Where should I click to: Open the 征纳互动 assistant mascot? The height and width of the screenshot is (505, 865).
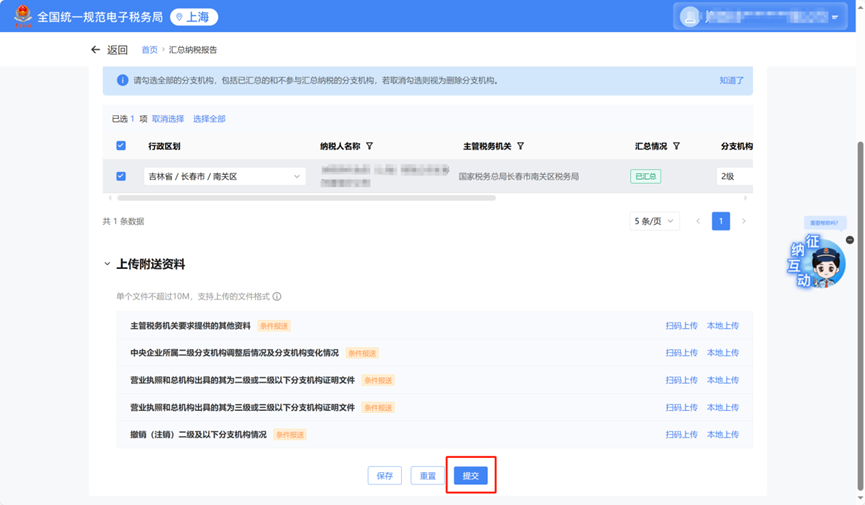click(820, 264)
